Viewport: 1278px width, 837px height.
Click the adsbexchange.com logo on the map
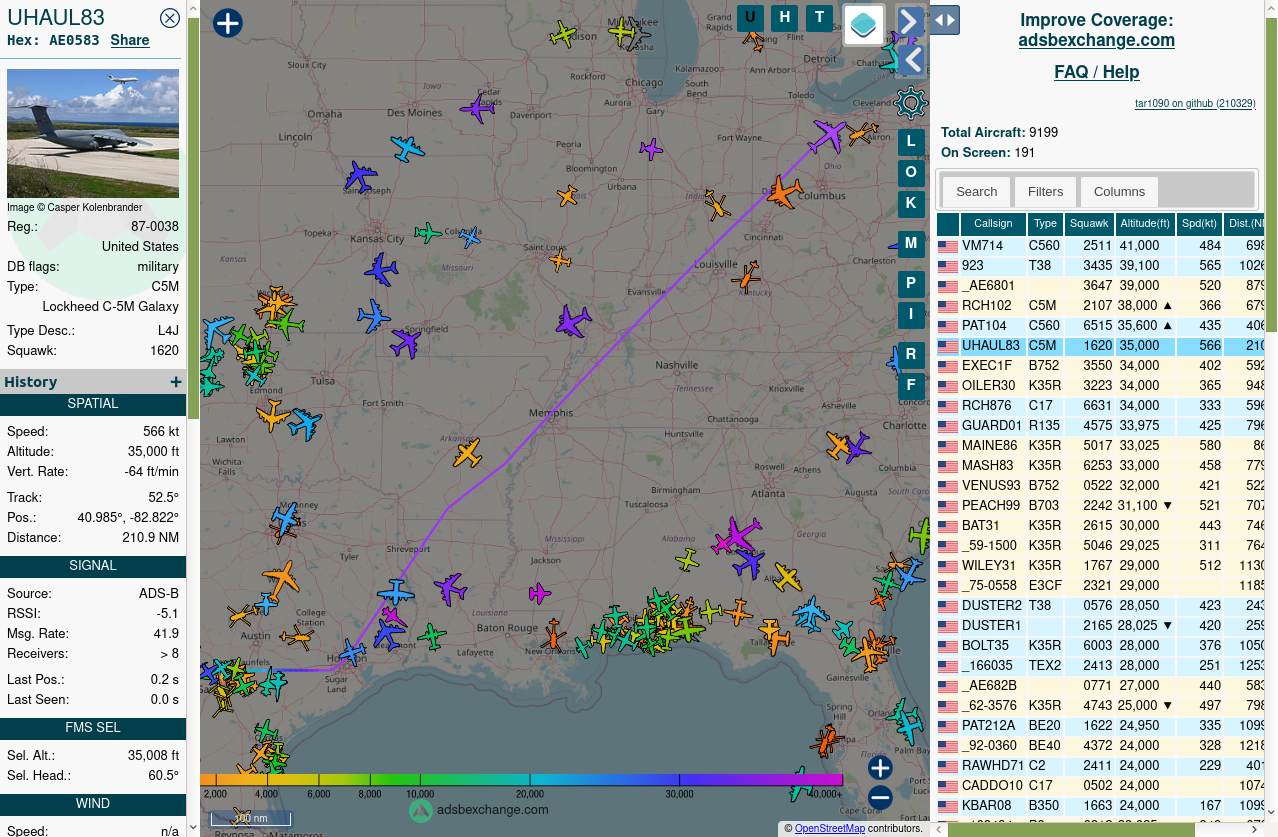(x=479, y=810)
